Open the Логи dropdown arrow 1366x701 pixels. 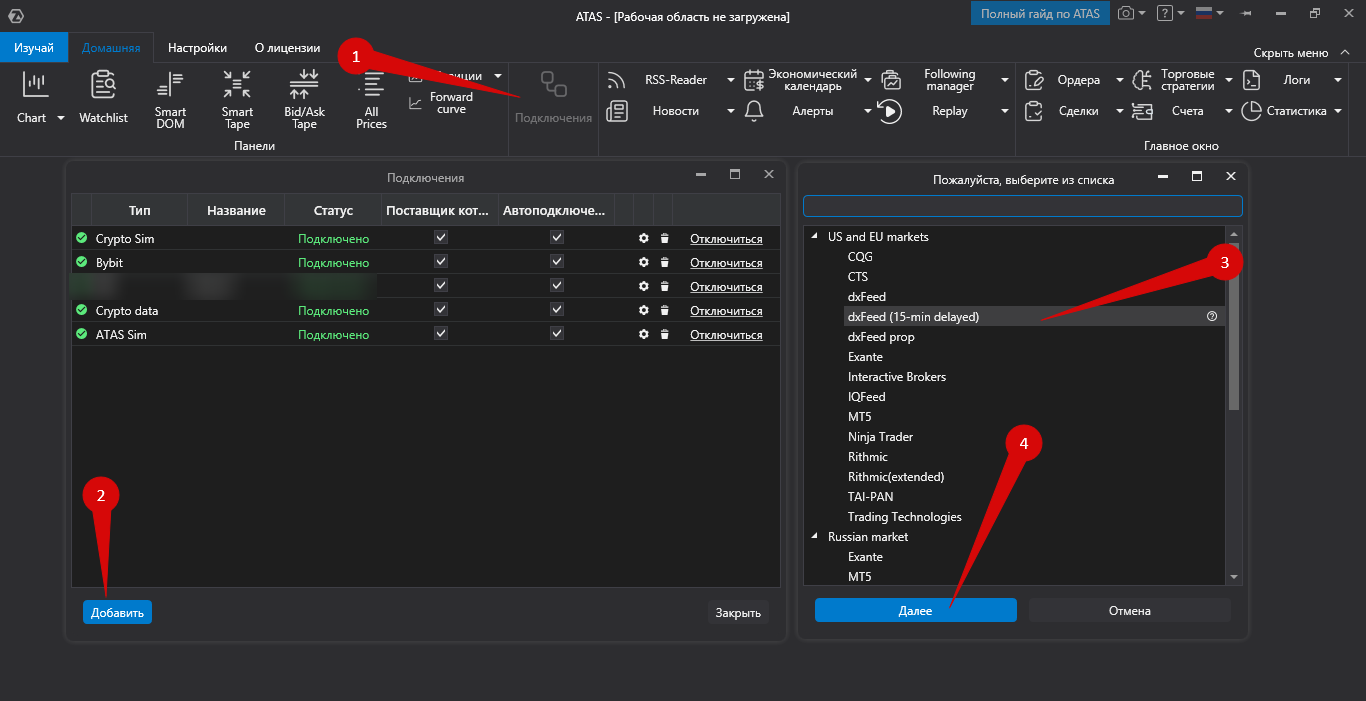(x=1337, y=80)
